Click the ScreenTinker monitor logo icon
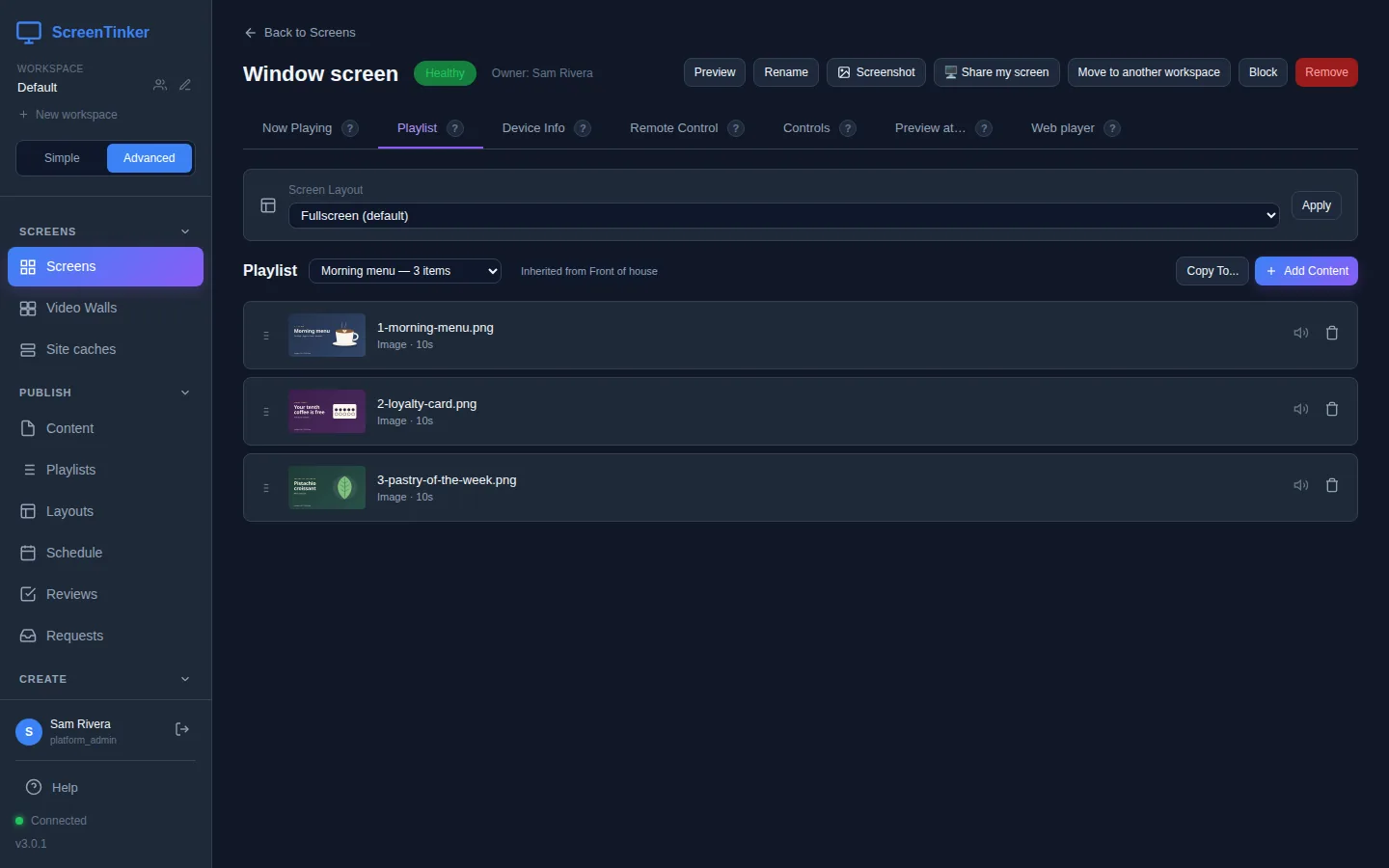This screenshot has height=868, width=1389. click(29, 33)
